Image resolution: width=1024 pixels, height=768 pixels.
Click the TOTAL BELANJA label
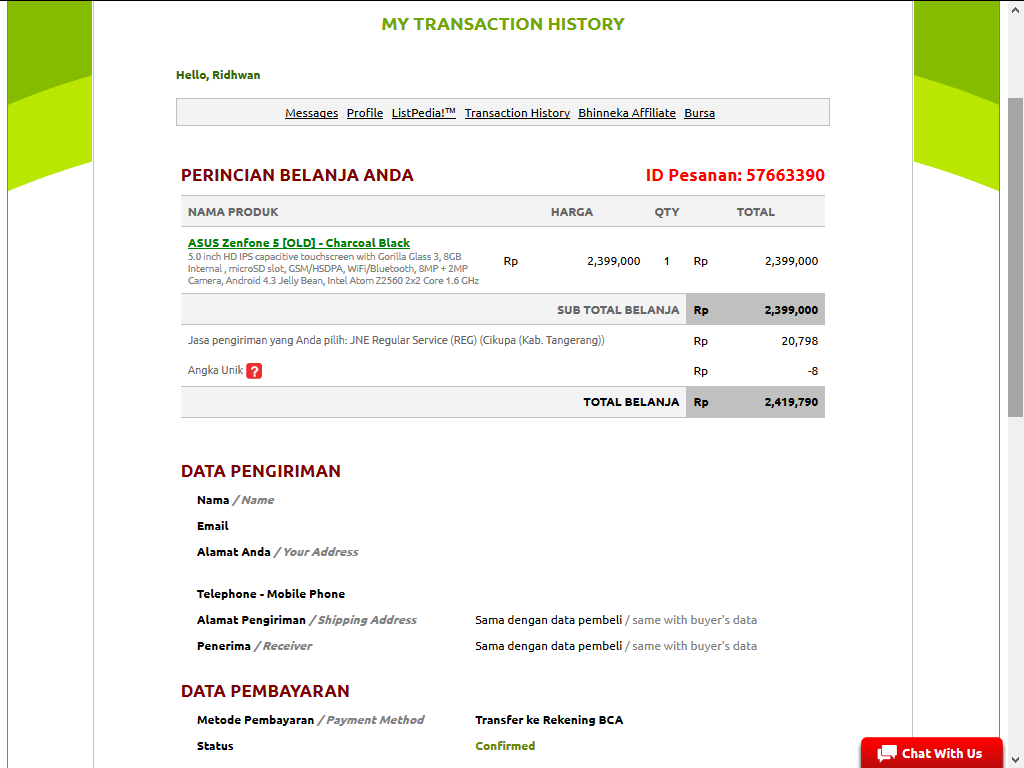pyautogui.click(x=631, y=402)
